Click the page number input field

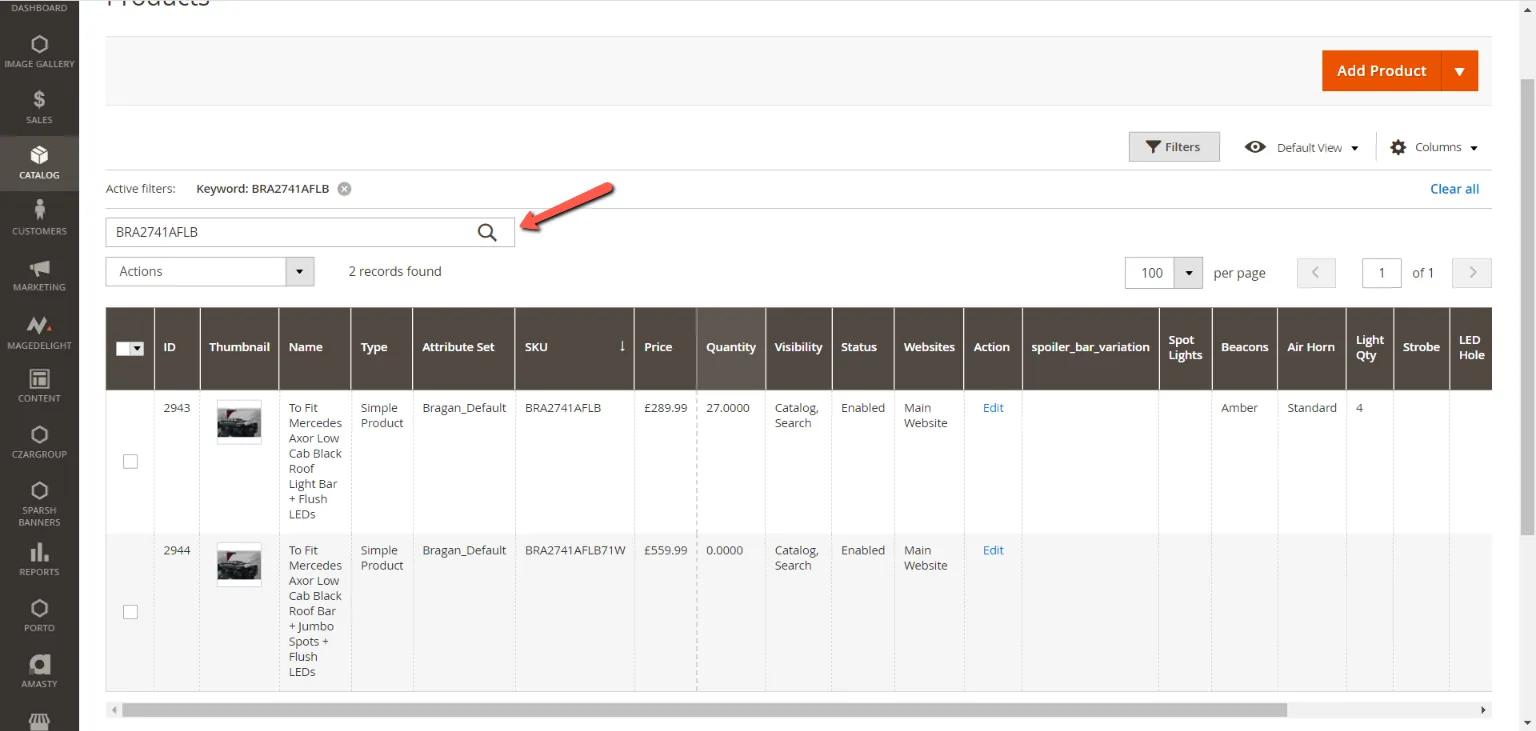1382,273
